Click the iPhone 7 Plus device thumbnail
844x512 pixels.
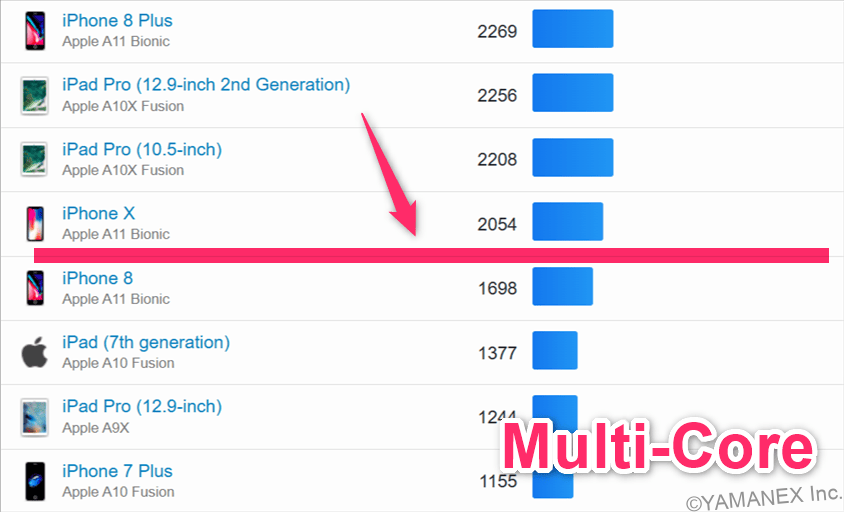[35, 481]
